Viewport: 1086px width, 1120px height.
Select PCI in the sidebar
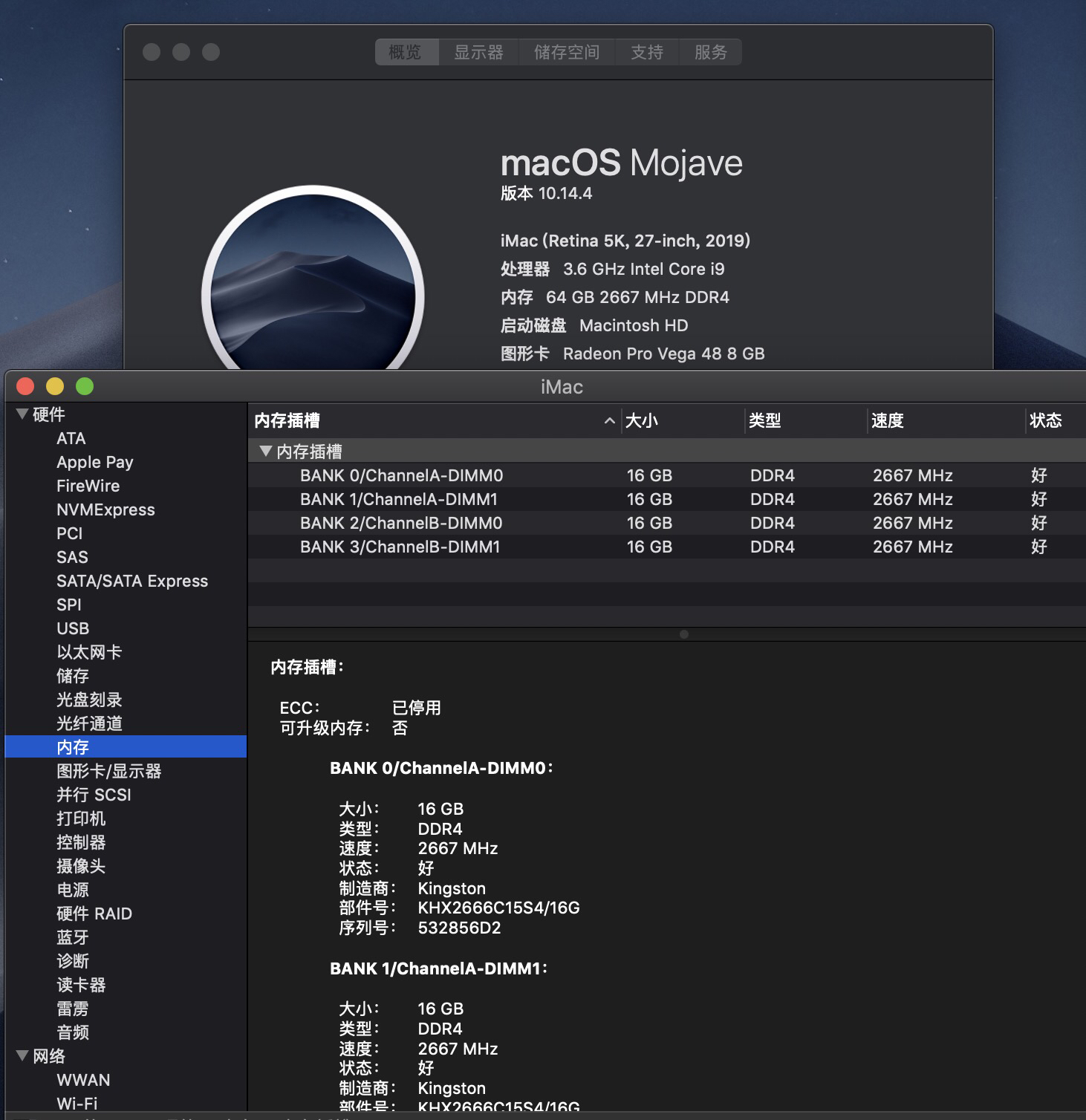[70, 533]
